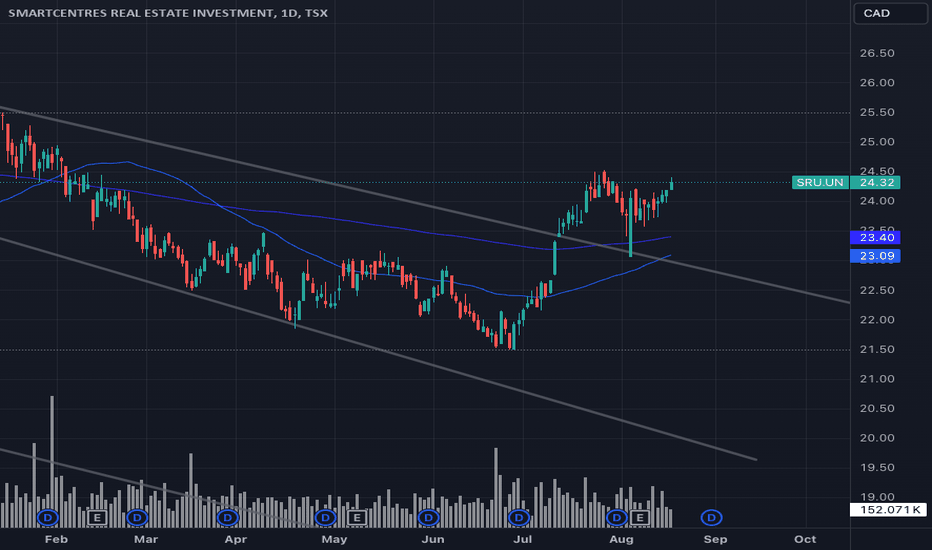The width and height of the screenshot is (932, 550).
Task: Click the Jun label on time axis
Action: tap(433, 539)
